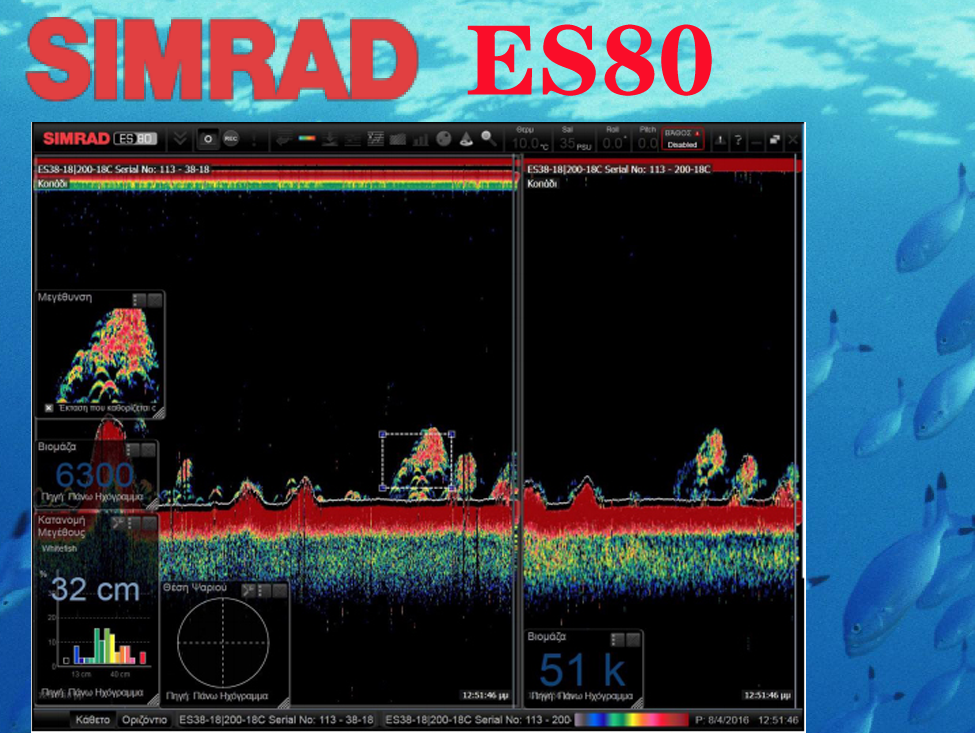
Task: Open the menu with the double-chevron button
Action: pos(180,139)
